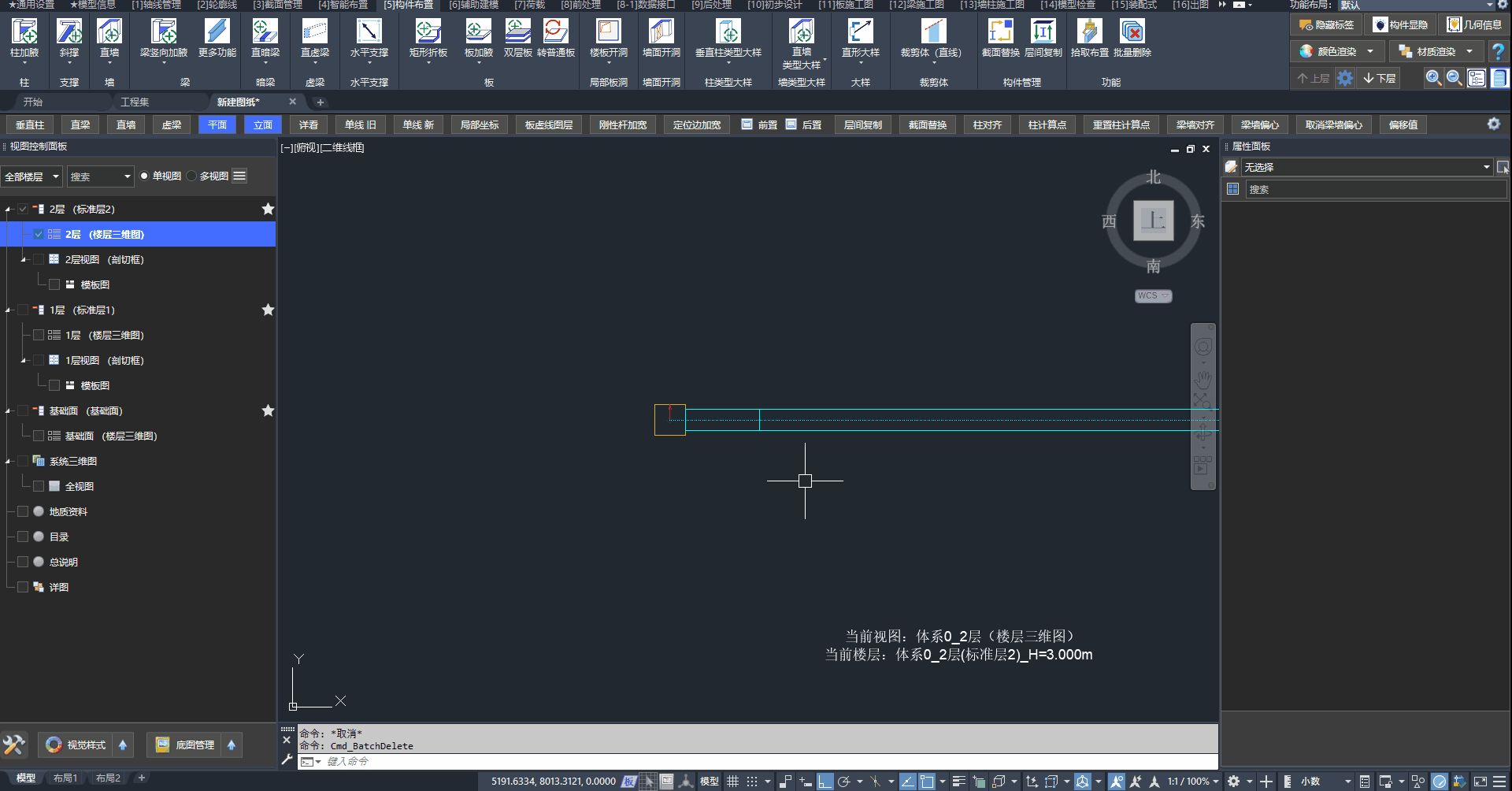The image size is (1512, 791).
Task: Select the 双层板 double slab tool
Action: tap(518, 39)
